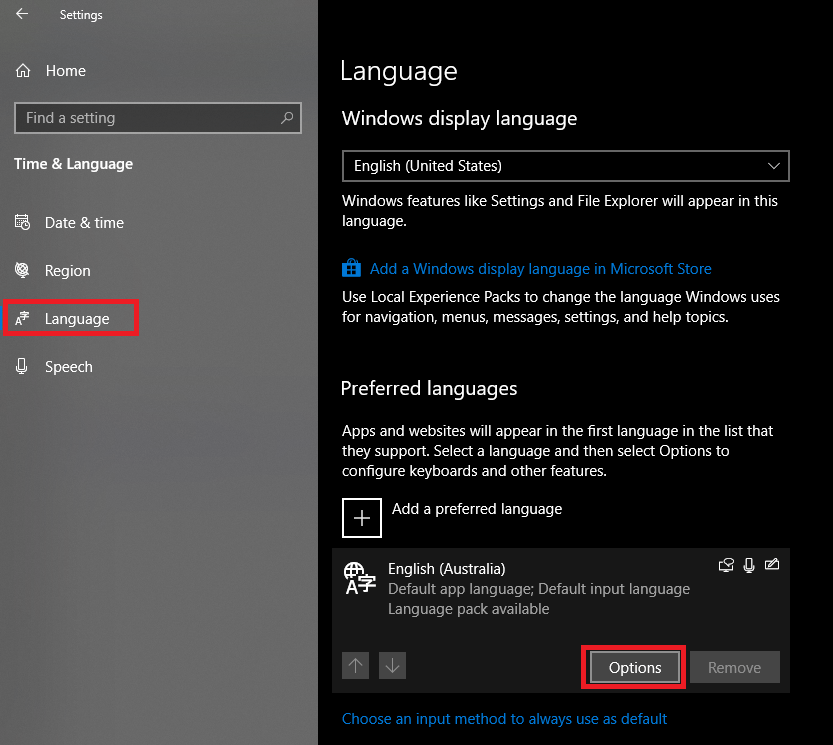Open the Microsoft Store display language link
833x745 pixels.
click(x=540, y=268)
